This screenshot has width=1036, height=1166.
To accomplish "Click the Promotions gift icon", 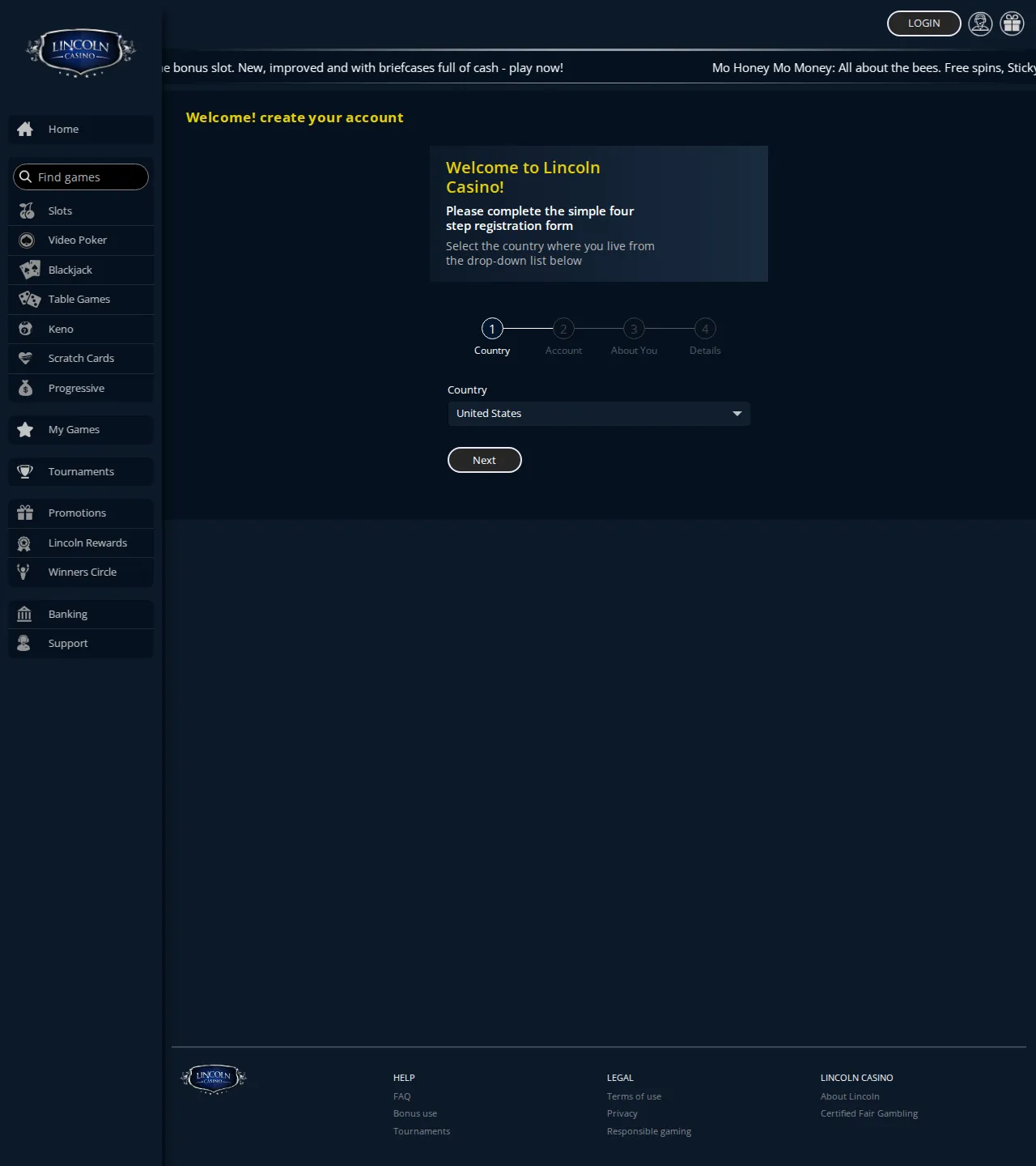I will click(25, 513).
